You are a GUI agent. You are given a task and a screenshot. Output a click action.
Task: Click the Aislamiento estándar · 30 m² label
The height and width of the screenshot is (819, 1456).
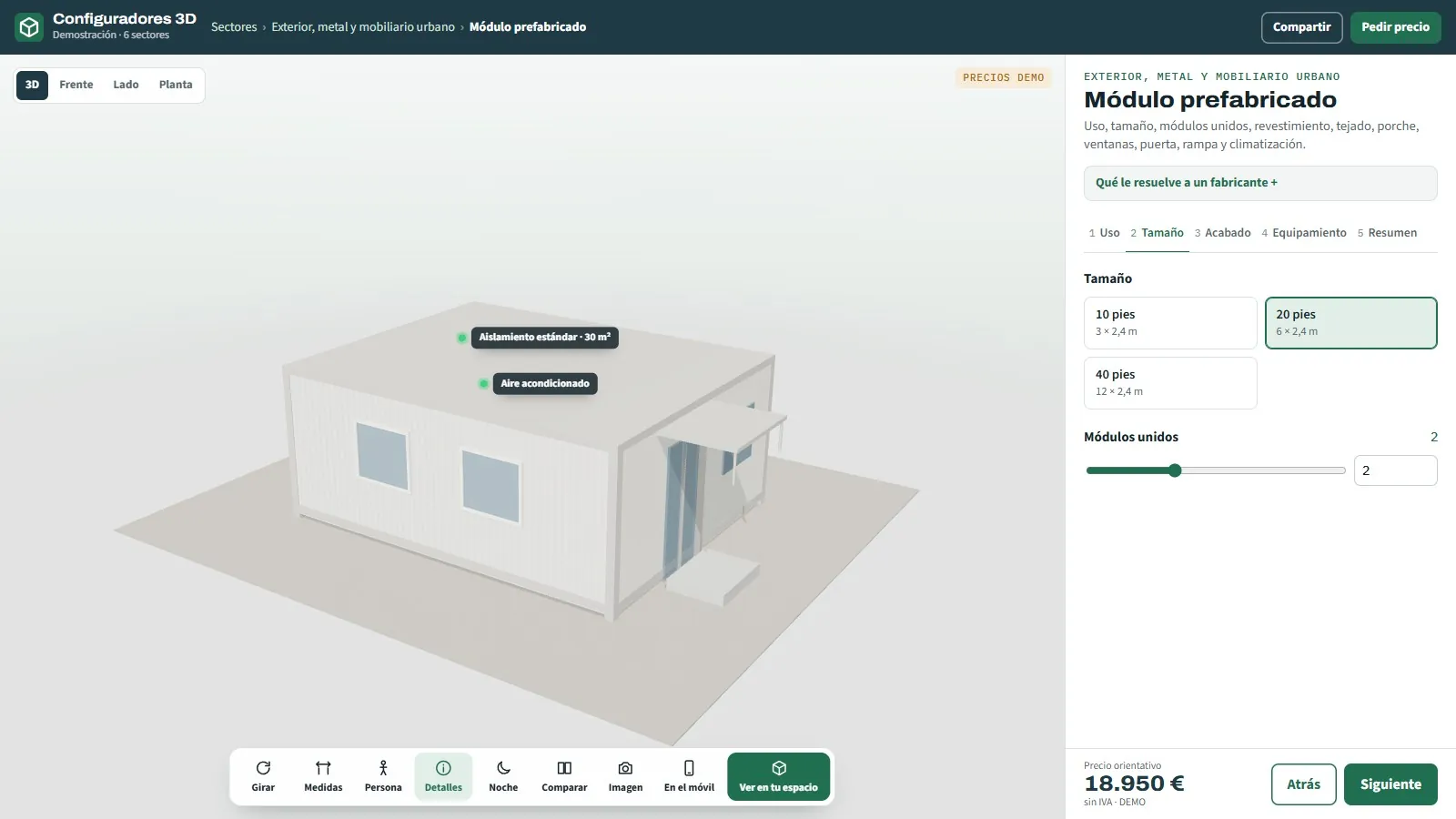click(x=545, y=338)
